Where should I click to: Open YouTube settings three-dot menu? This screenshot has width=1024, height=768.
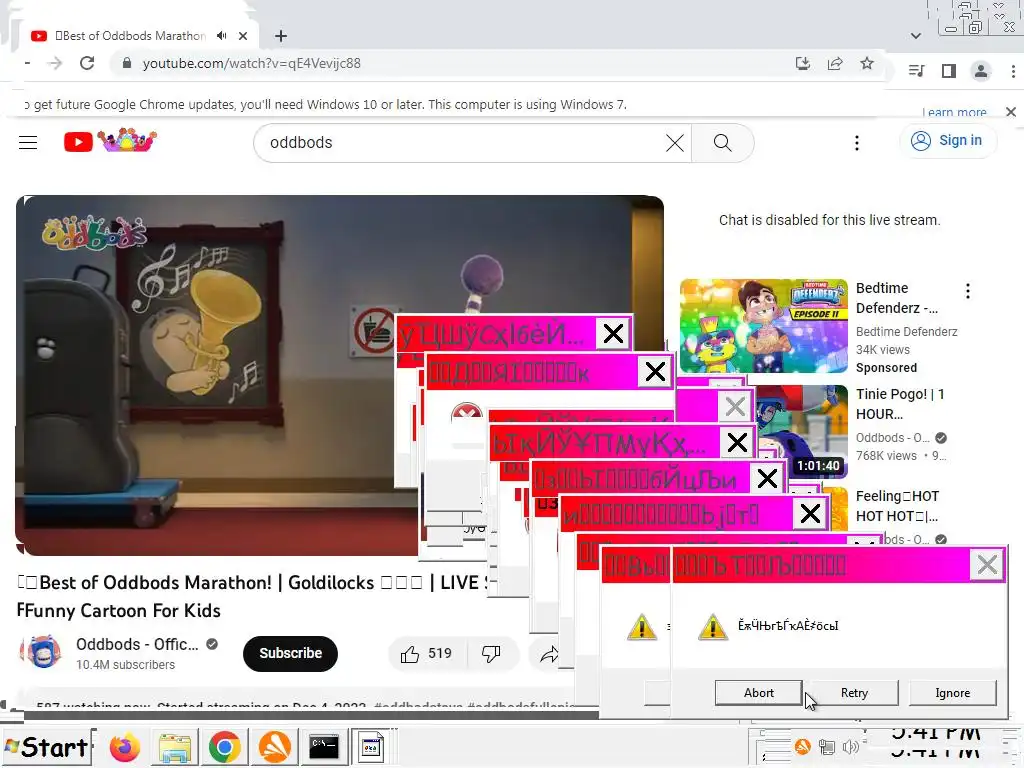tap(857, 142)
